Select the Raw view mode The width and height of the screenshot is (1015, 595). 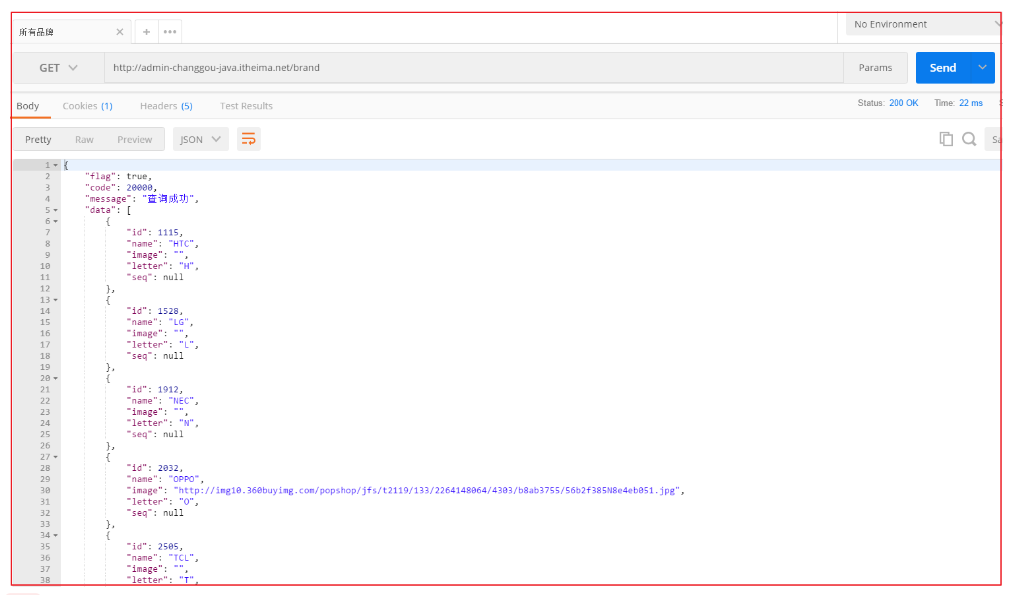coord(84,140)
